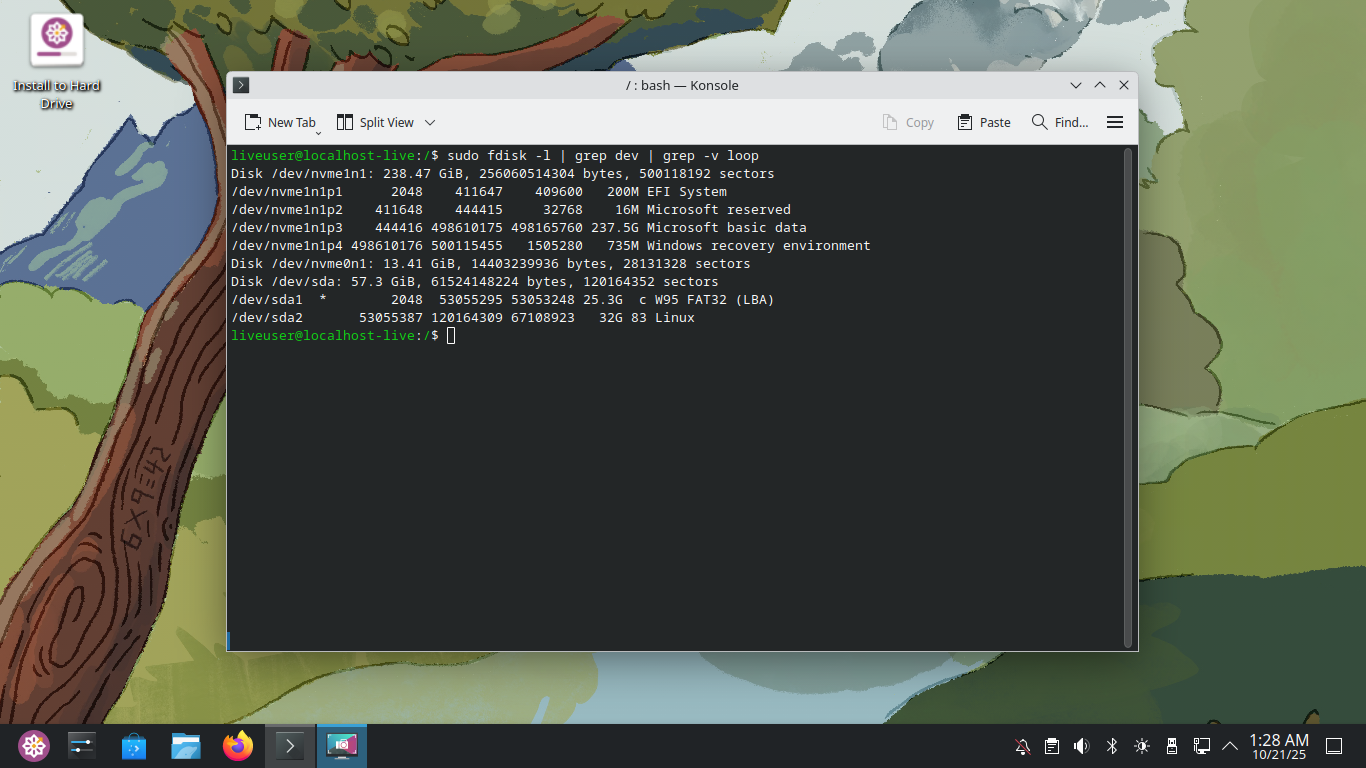Click the Split View button
Image resolution: width=1366 pixels, height=768 pixels.
point(374,122)
